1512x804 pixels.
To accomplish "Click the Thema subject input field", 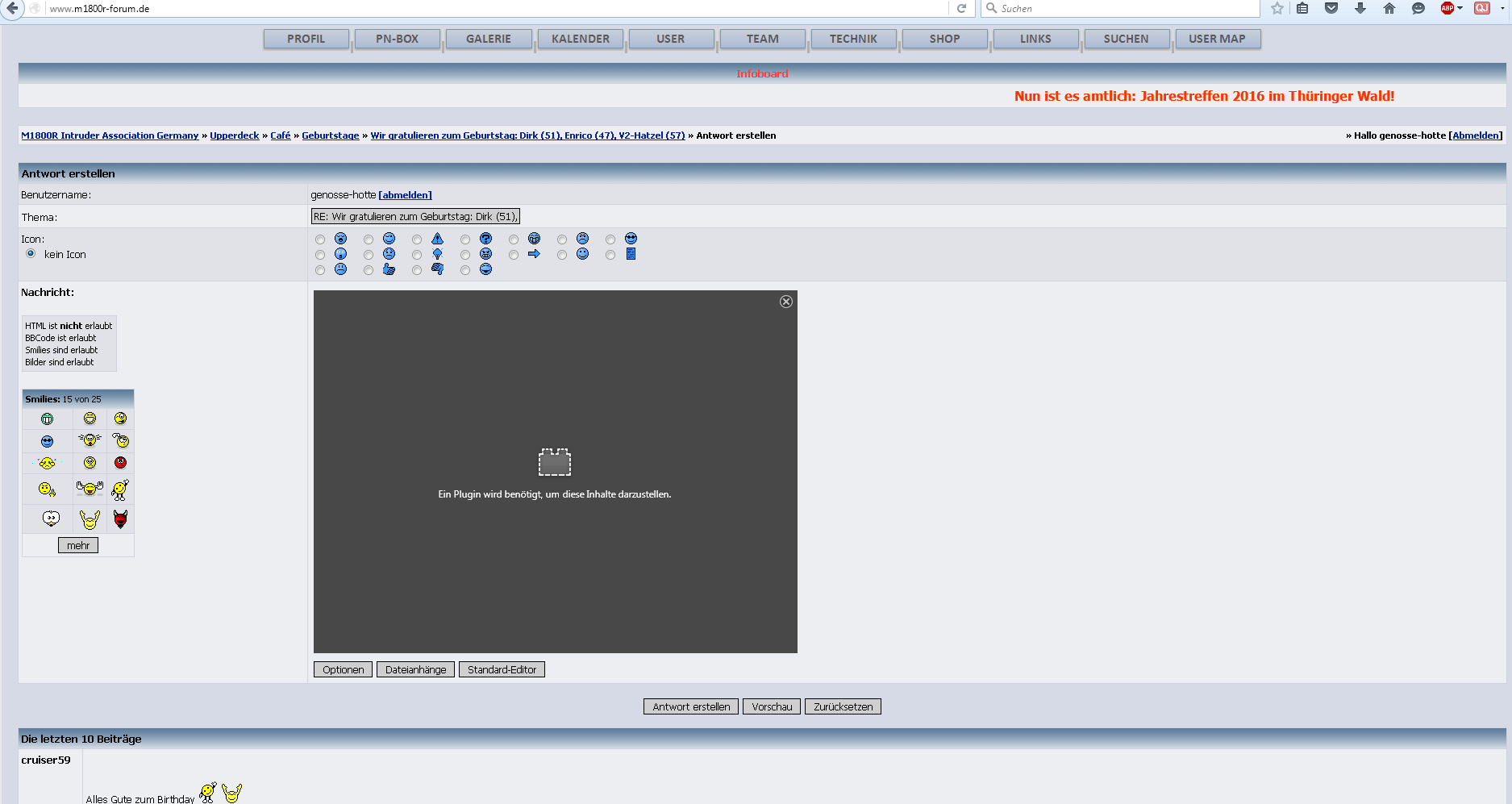I will 415,216.
